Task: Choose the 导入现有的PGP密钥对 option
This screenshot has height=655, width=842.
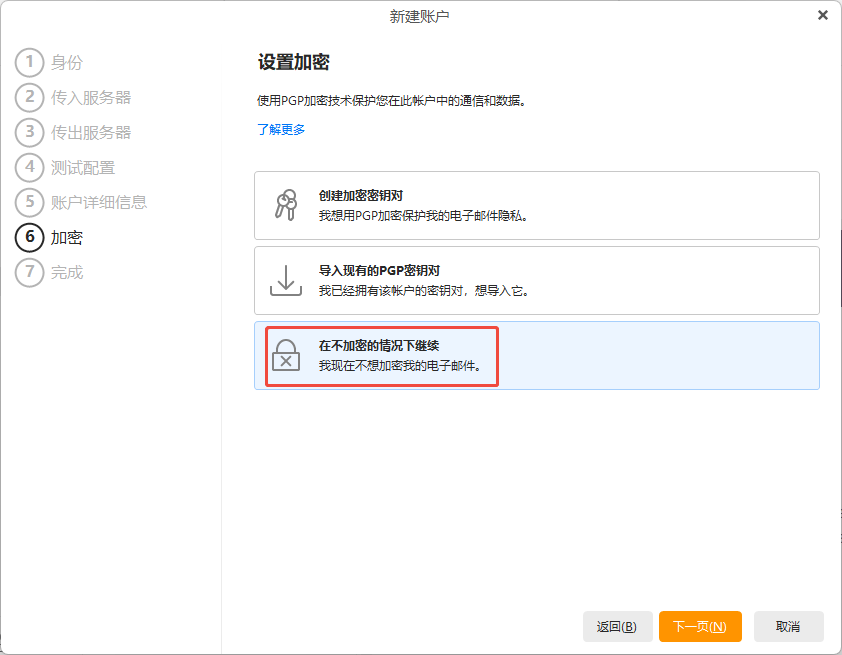Action: [x=537, y=280]
